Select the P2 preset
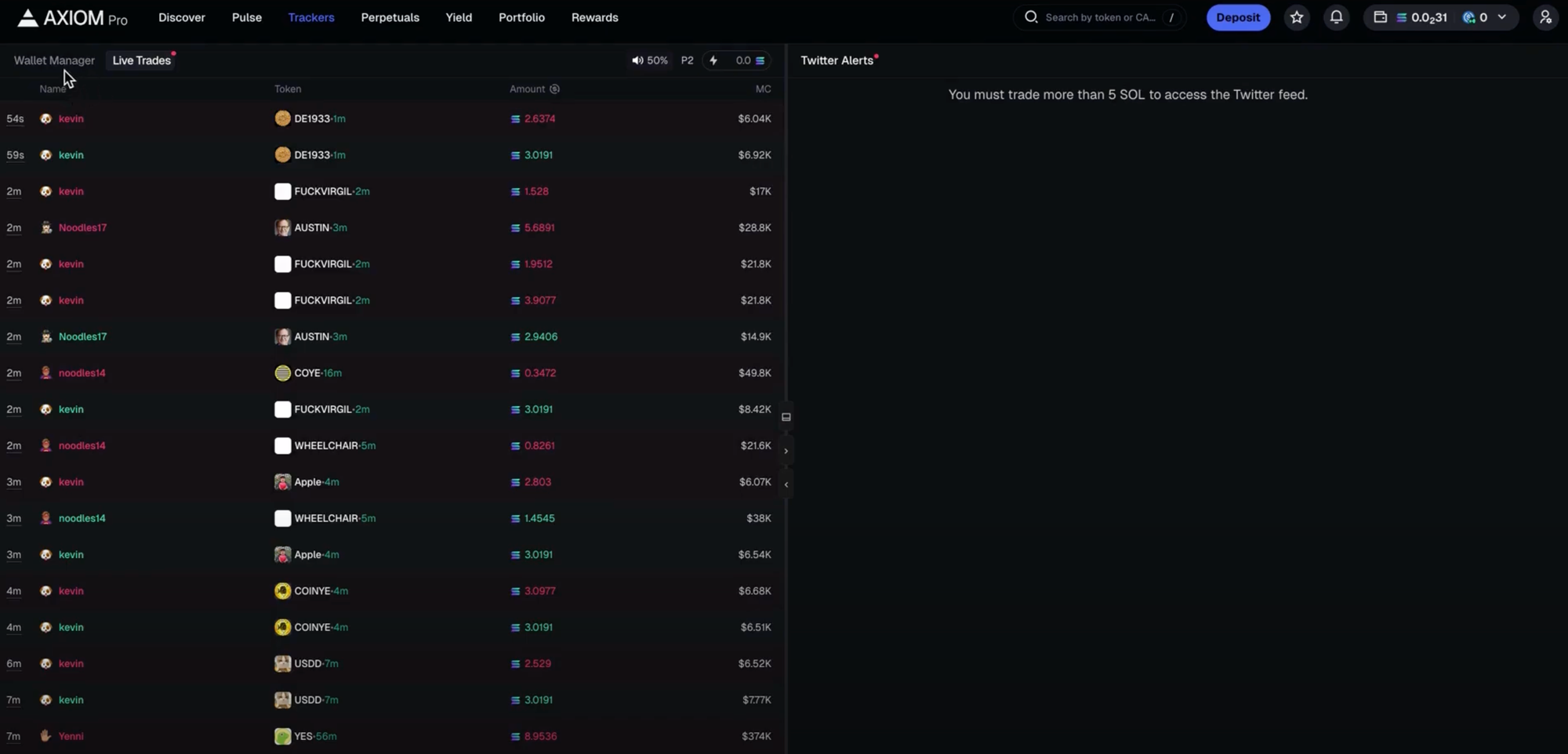This screenshot has width=1568, height=754. click(x=687, y=60)
